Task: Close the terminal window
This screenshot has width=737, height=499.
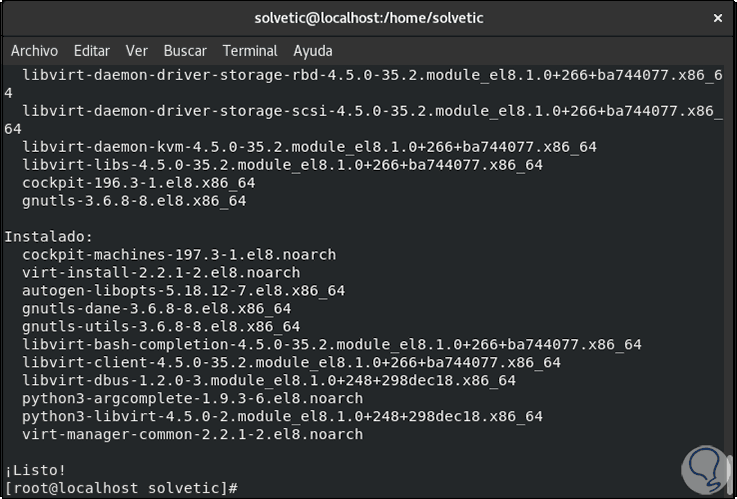Action: (x=716, y=18)
